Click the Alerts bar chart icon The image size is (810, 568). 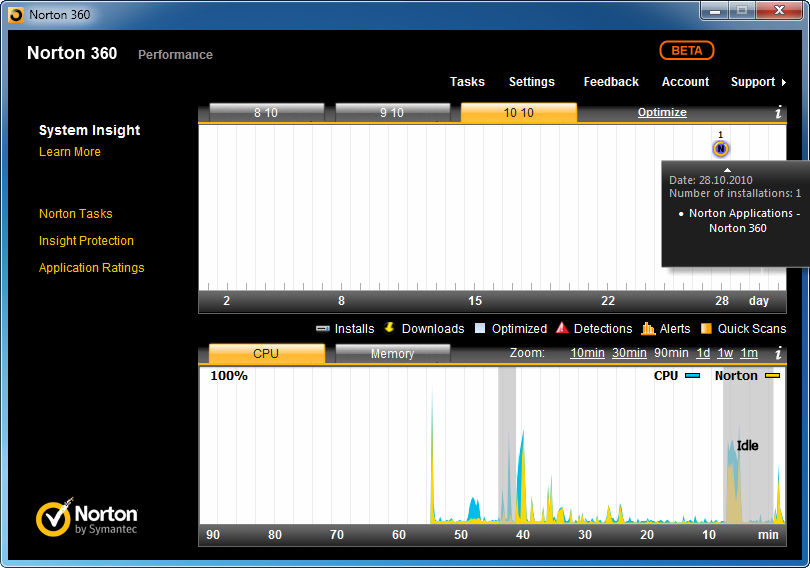[648, 328]
